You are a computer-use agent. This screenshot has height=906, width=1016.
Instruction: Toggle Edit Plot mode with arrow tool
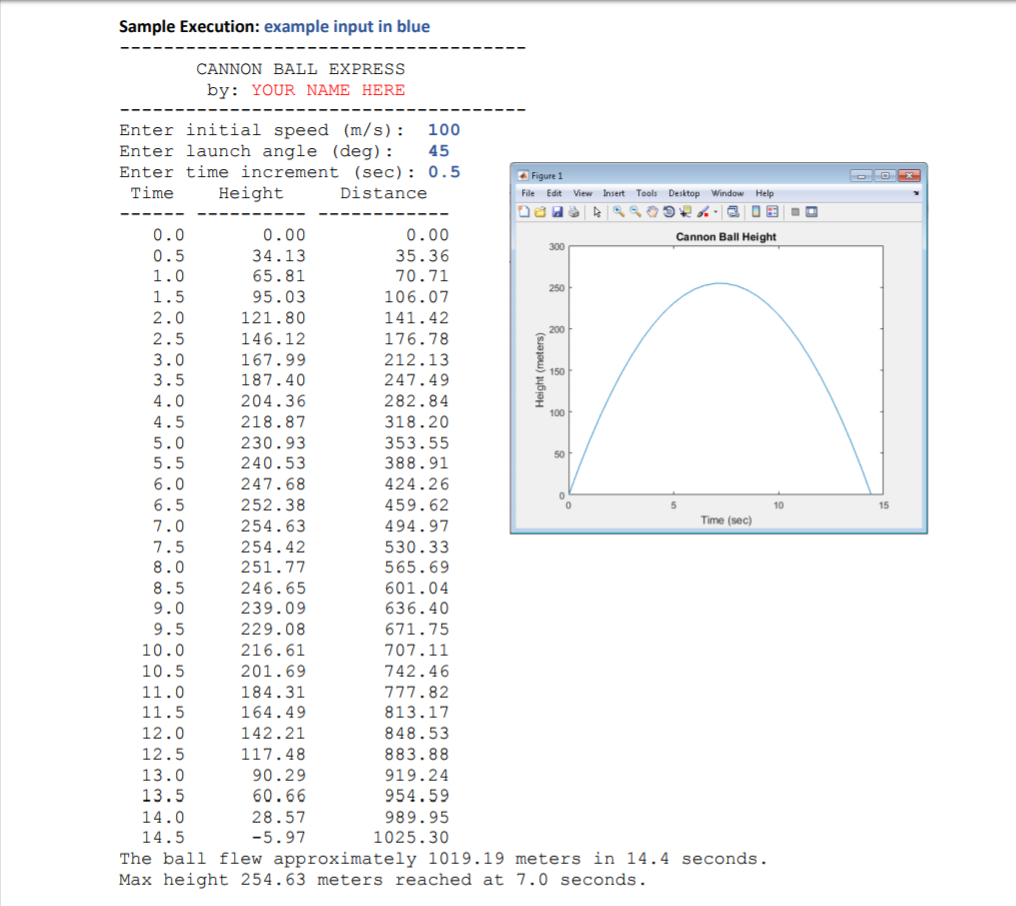(596, 211)
